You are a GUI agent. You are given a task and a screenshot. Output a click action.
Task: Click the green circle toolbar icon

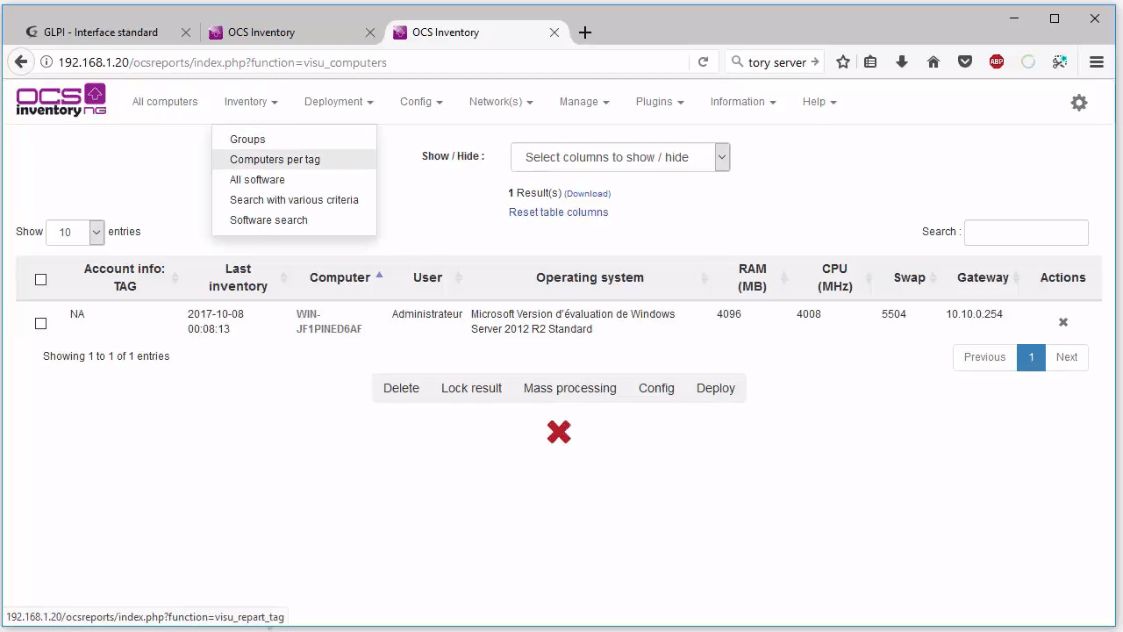pos(1028,62)
